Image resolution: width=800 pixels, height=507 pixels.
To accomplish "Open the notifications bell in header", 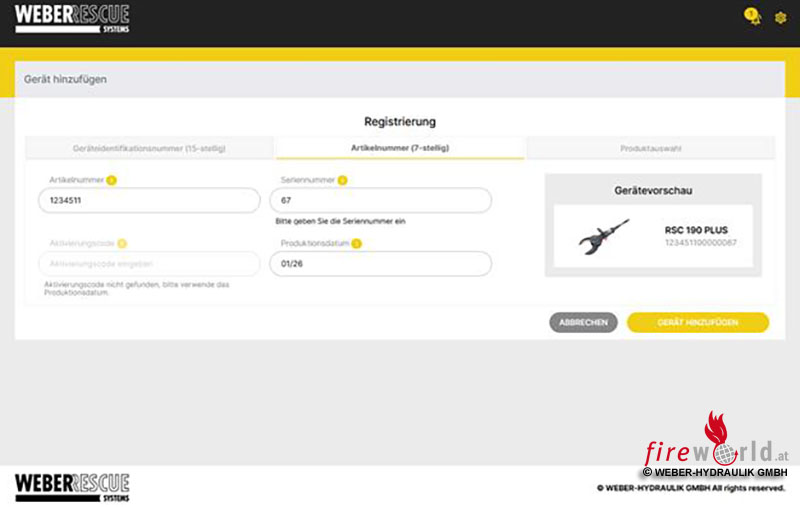I will (x=752, y=16).
